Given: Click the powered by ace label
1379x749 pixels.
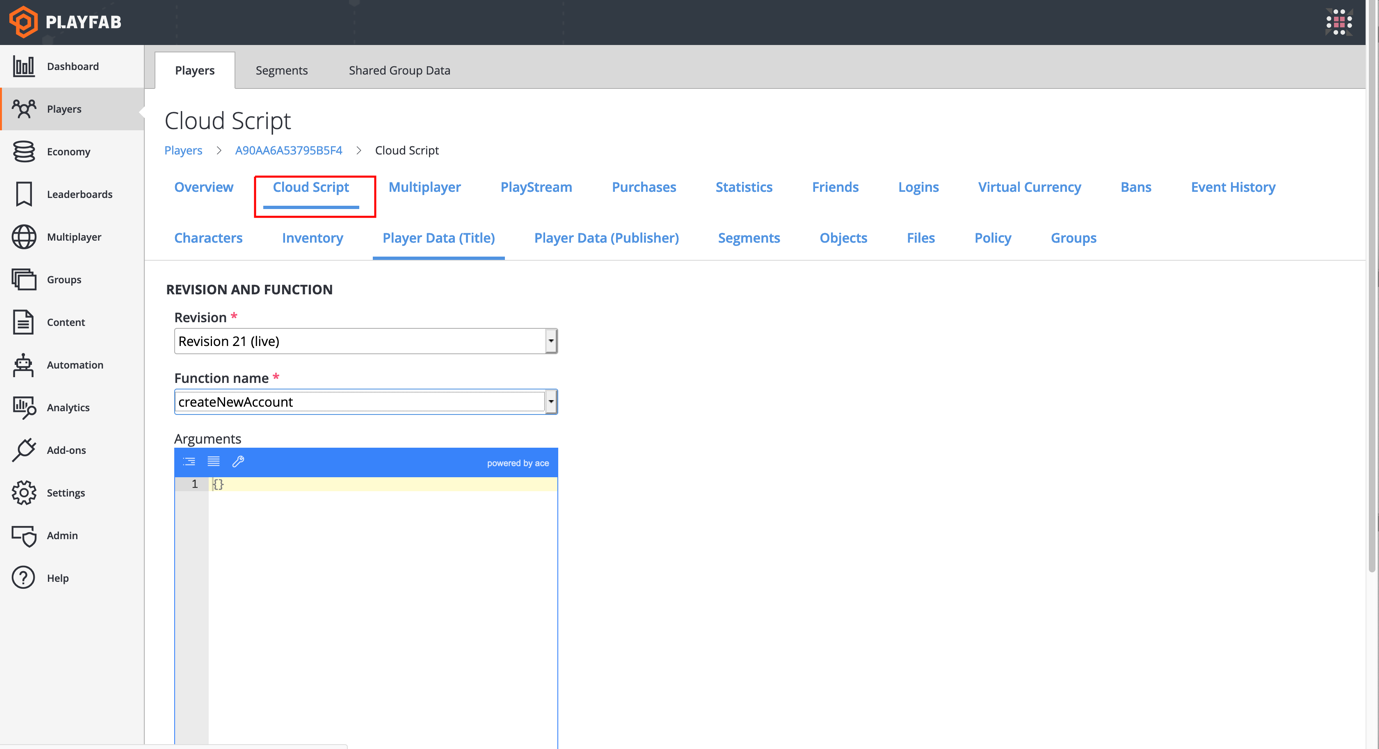Looking at the screenshot, I should point(518,463).
